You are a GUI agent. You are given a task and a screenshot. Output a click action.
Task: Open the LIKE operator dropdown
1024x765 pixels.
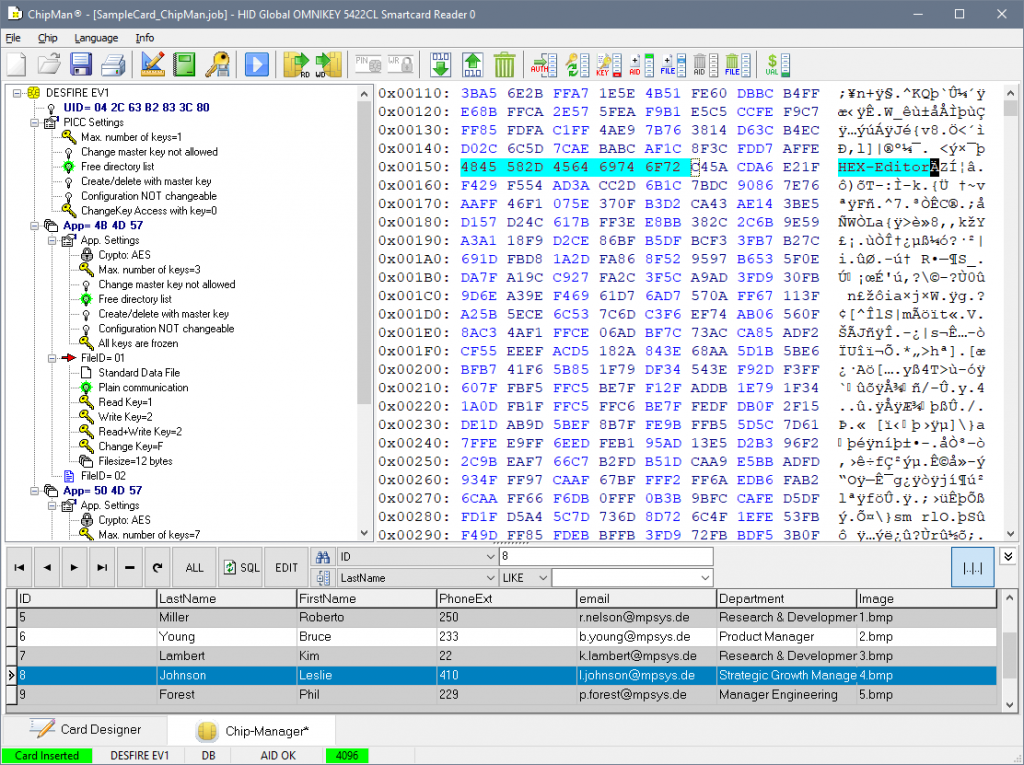pyautogui.click(x=543, y=578)
